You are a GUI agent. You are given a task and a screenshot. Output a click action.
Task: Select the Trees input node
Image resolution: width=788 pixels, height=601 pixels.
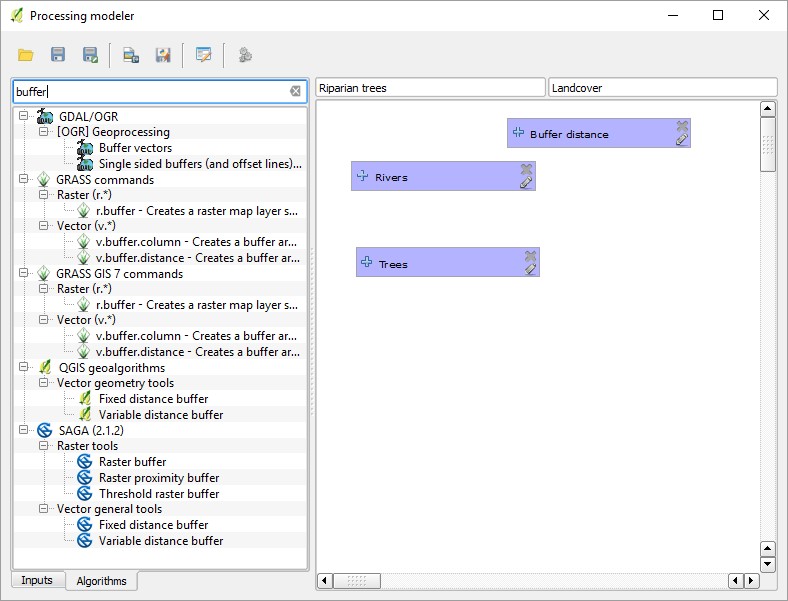click(x=448, y=262)
